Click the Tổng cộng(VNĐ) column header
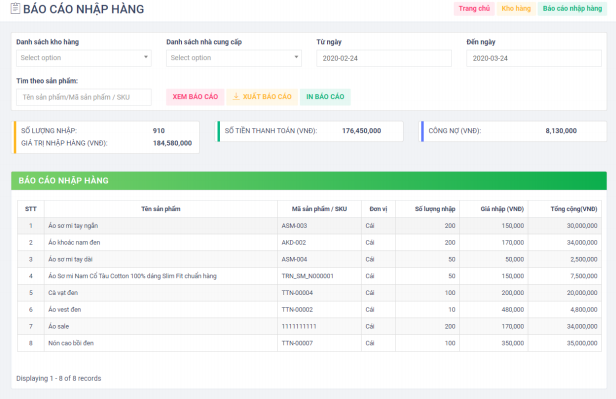Screen dimensions: 616x399 pos(565,209)
